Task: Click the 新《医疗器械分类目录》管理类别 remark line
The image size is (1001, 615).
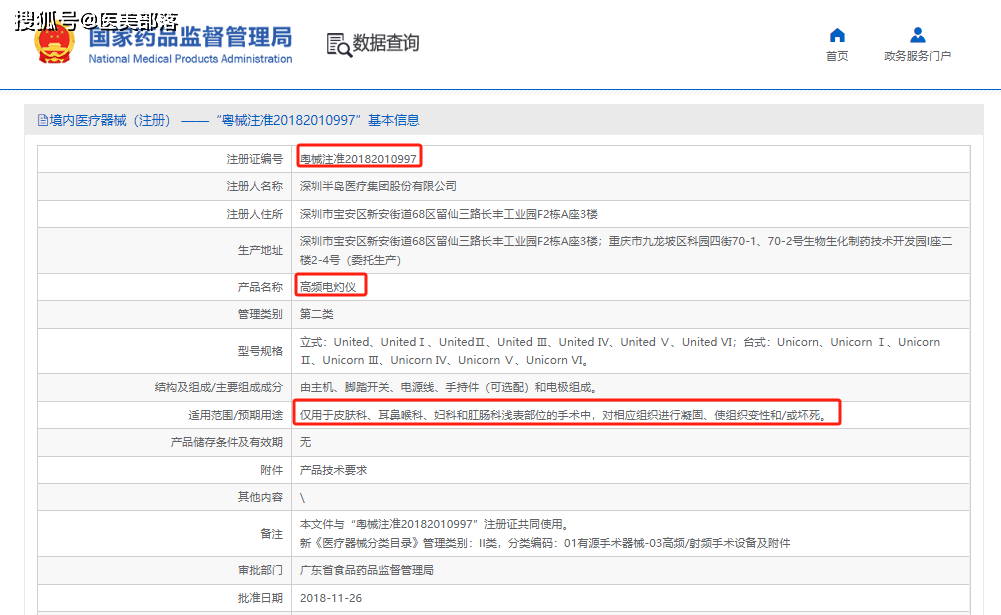Action: [545, 543]
